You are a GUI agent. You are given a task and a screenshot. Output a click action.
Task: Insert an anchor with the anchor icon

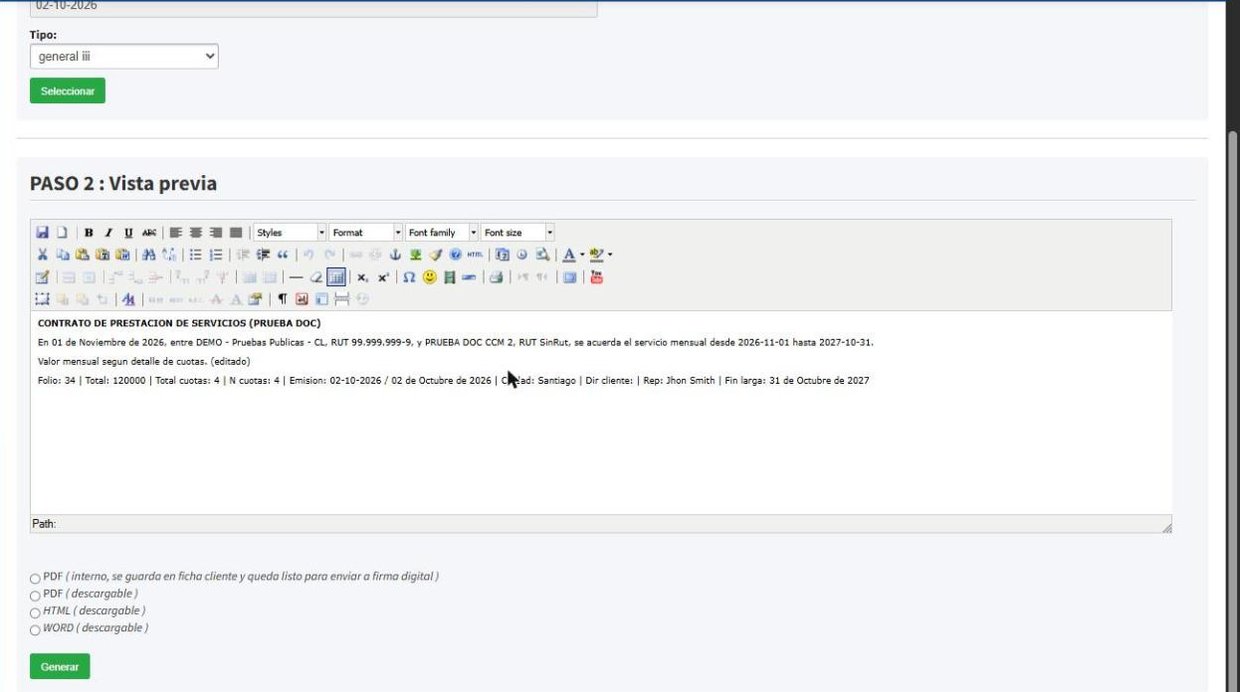click(395, 255)
